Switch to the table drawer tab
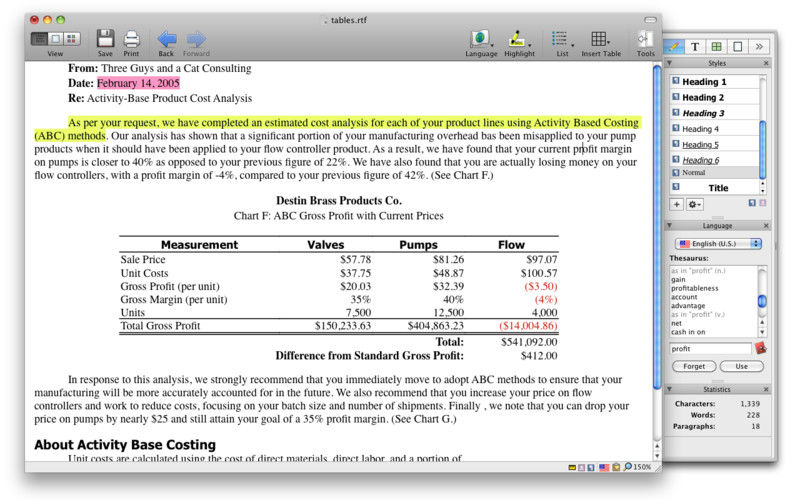800x500 pixels. coord(716,46)
